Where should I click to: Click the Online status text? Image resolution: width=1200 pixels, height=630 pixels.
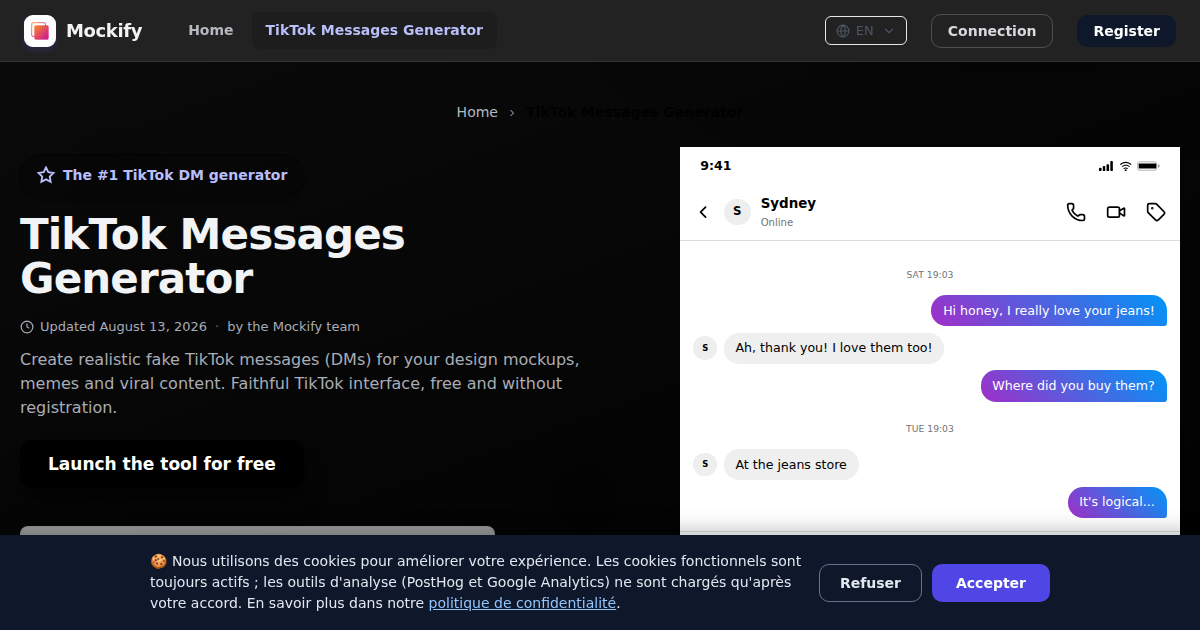(x=777, y=222)
